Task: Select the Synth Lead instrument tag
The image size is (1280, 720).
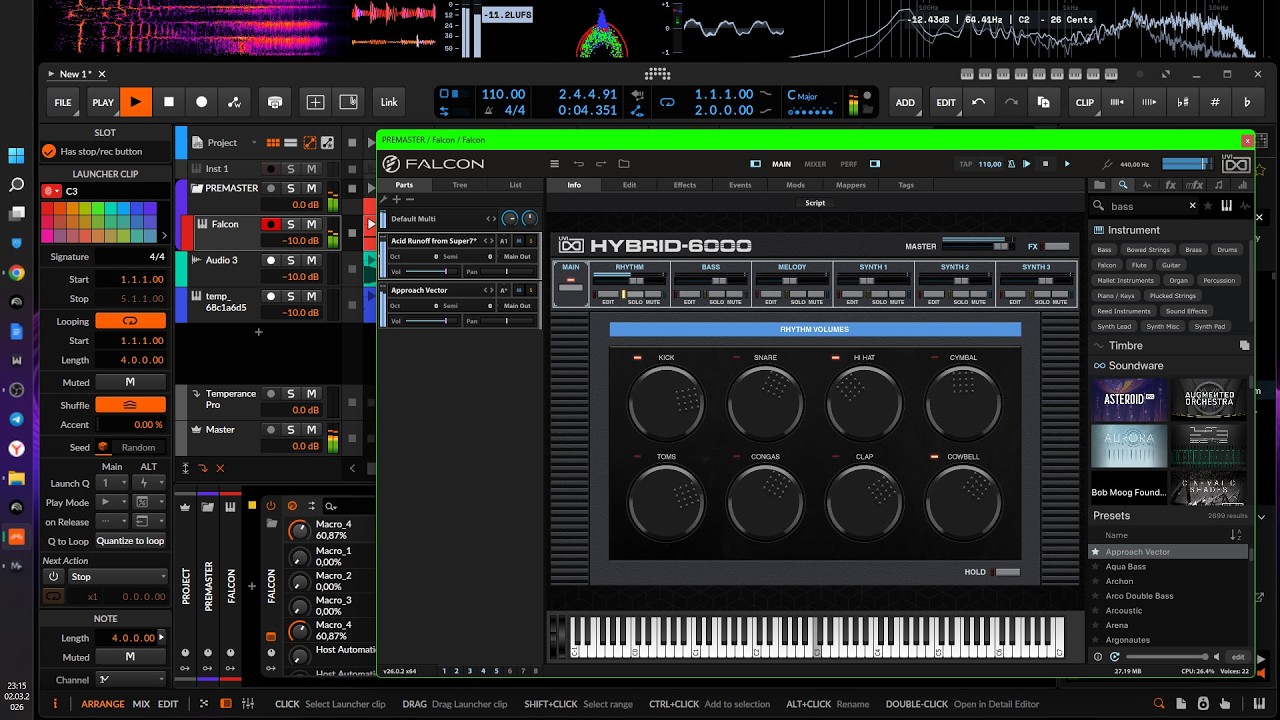Action: [x=1114, y=326]
